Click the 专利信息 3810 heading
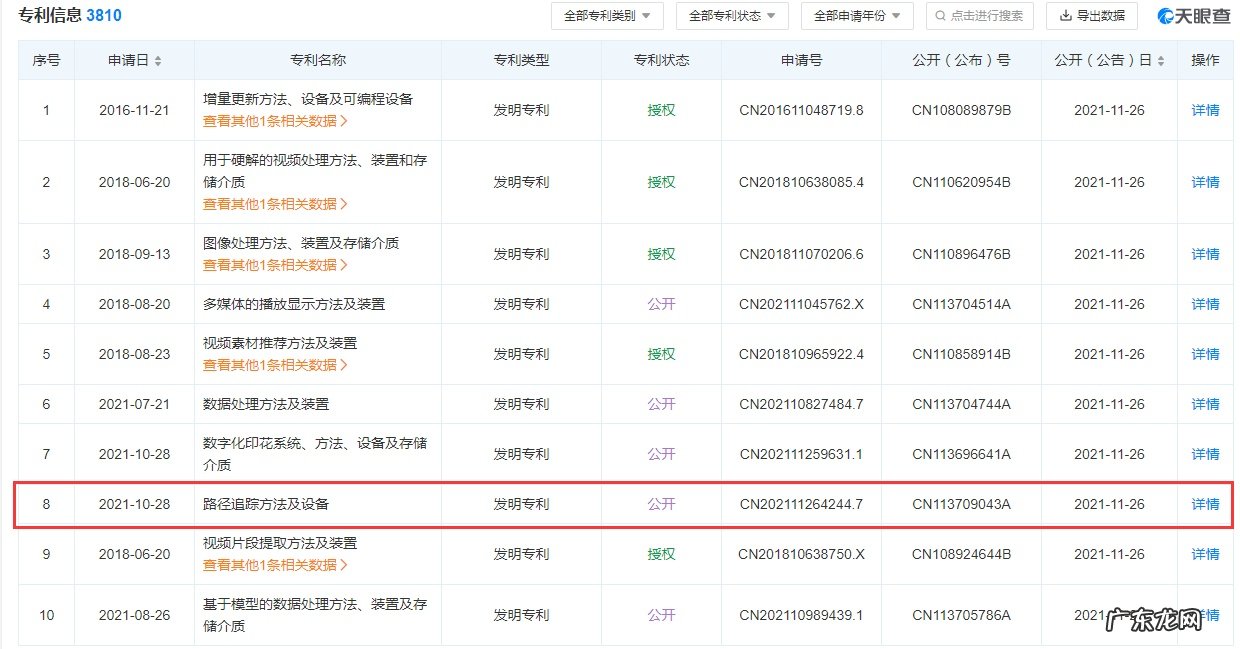 click(70, 16)
